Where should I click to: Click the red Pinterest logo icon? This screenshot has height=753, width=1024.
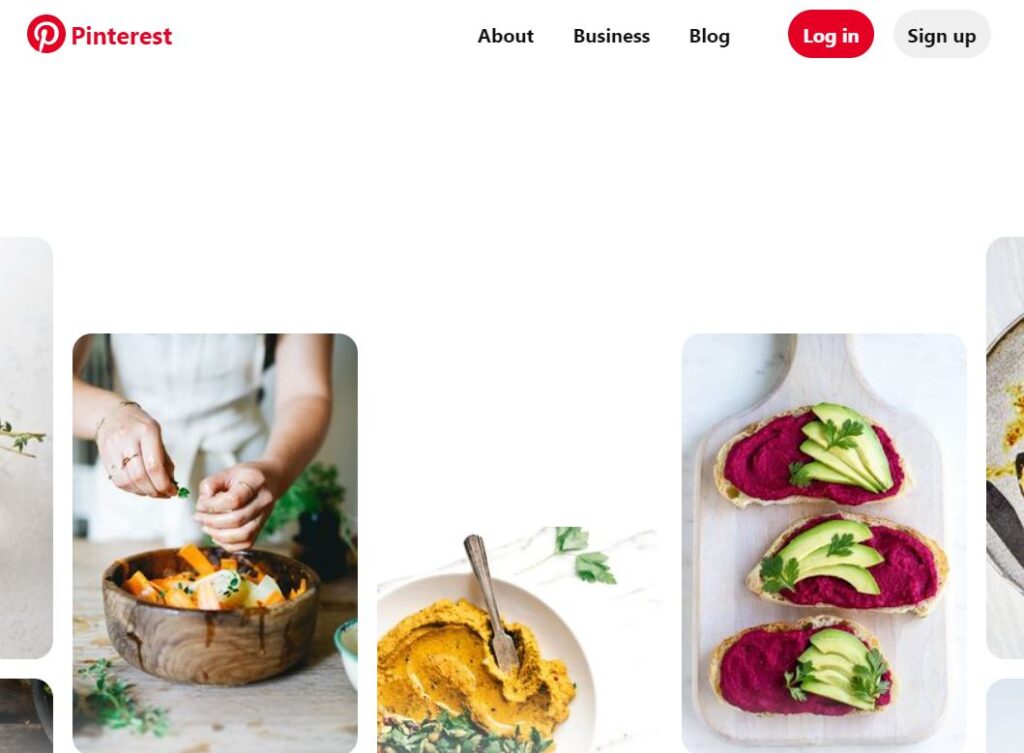[x=46, y=34]
